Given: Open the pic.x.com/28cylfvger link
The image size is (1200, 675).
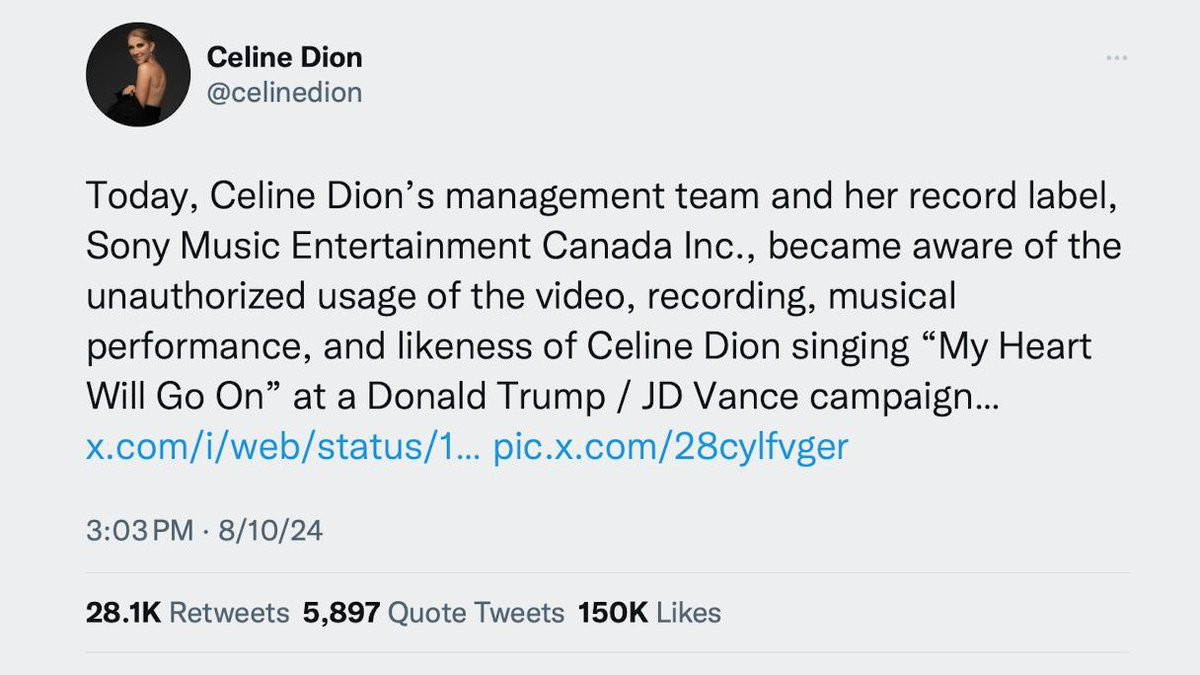Looking at the screenshot, I should point(671,446).
